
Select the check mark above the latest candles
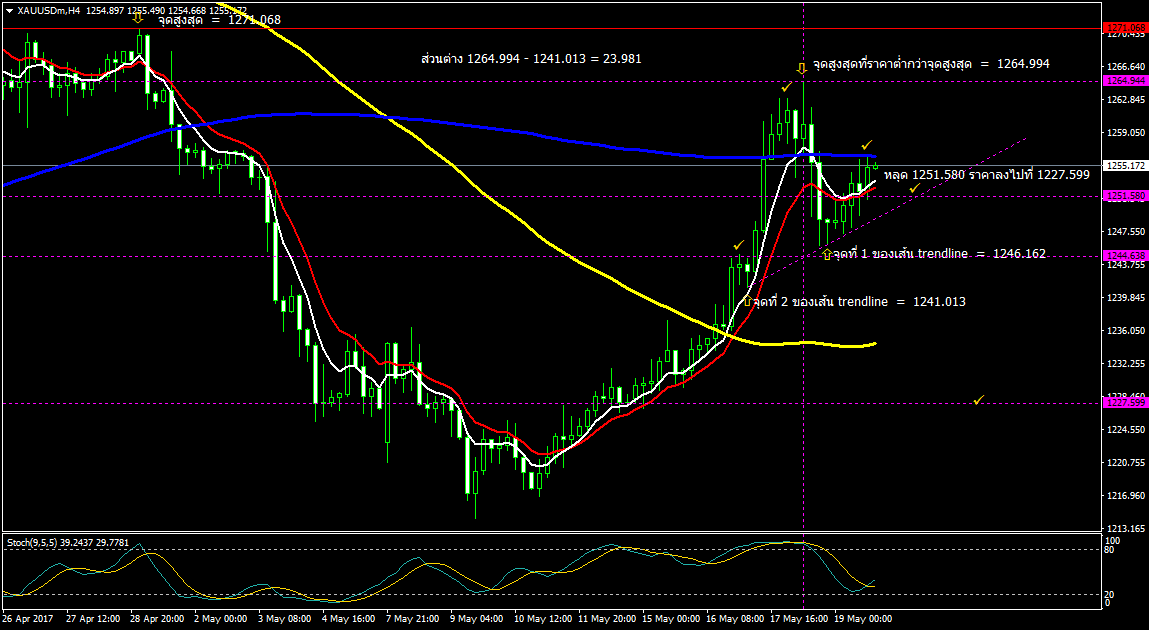[x=867, y=144]
